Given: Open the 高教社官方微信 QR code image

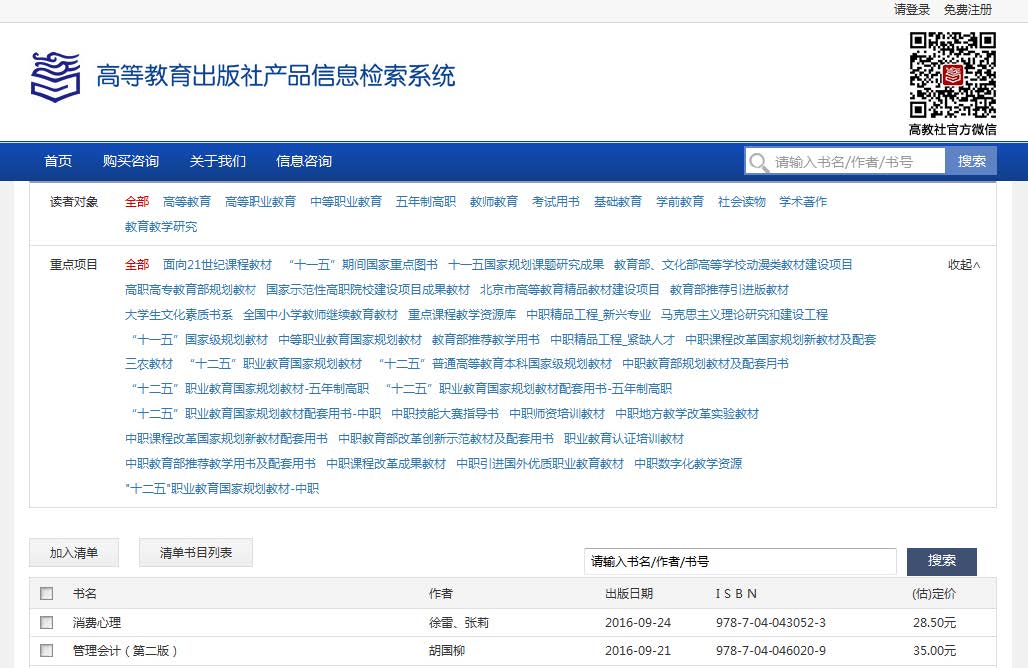Looking at the screenshot, I should 953,75.
